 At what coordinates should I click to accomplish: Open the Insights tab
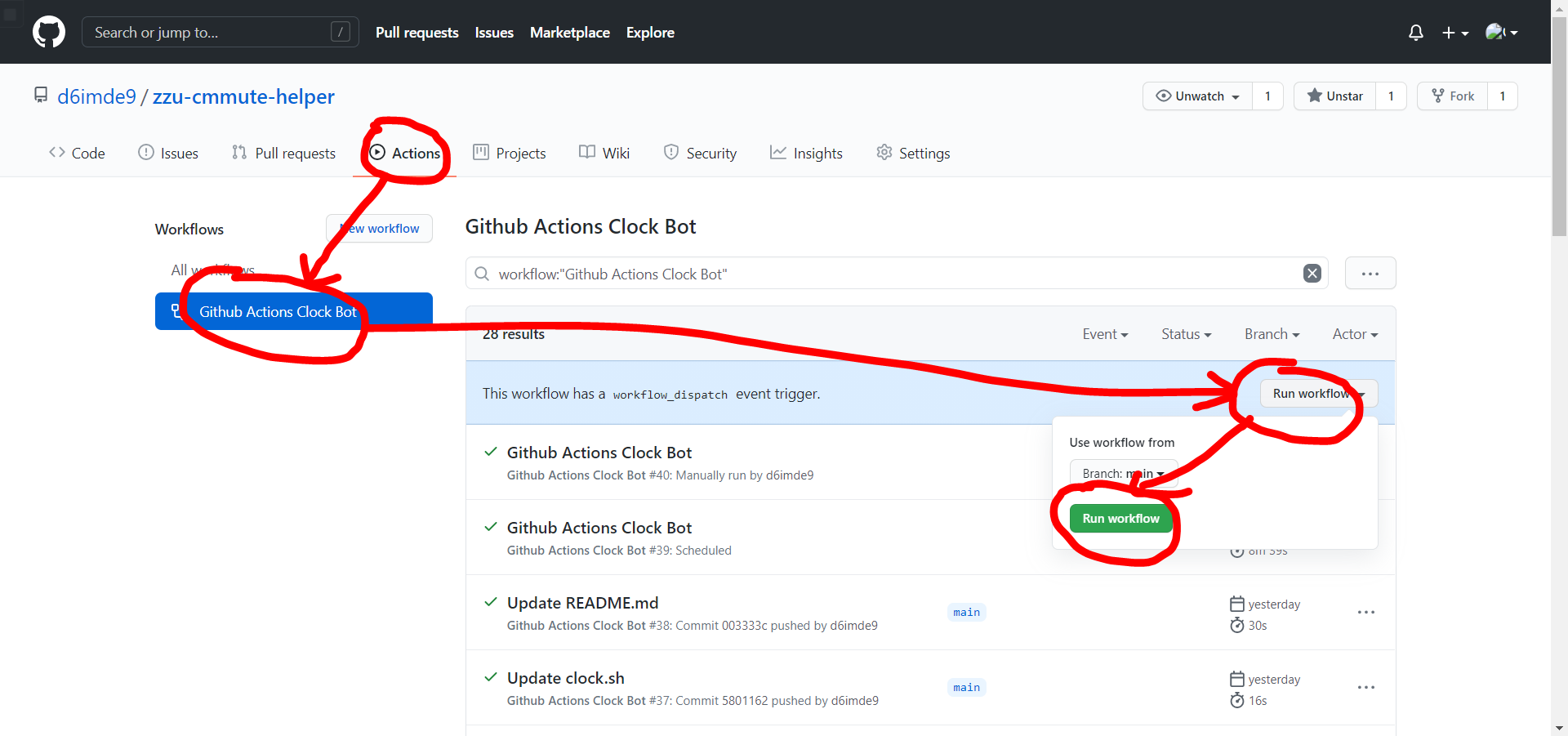coord(806,154)
